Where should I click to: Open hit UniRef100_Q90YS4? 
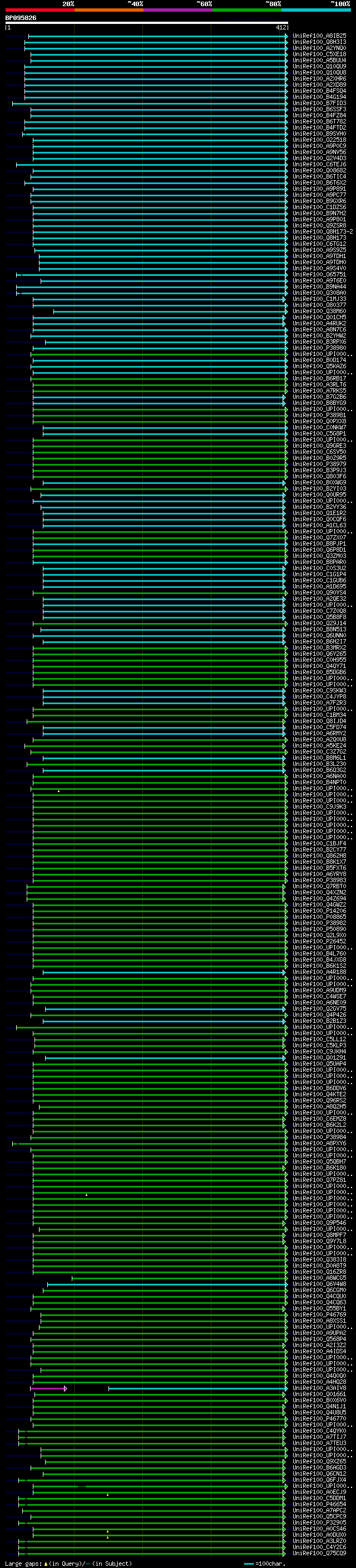coord(319,593)
